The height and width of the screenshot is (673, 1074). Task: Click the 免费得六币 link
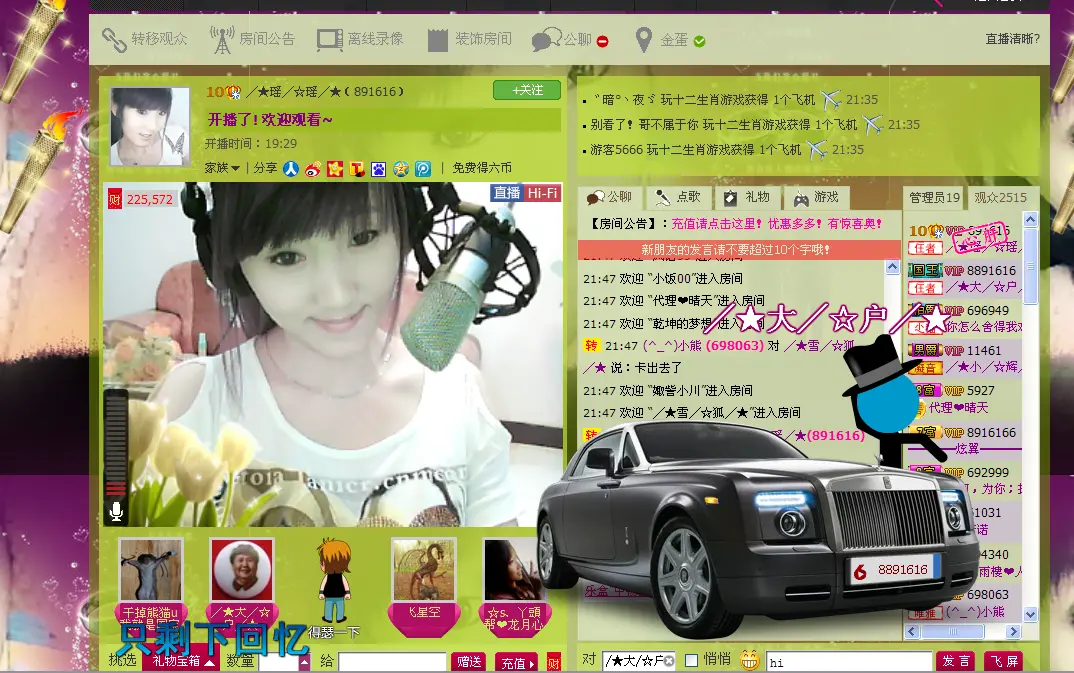pos(482,168)
